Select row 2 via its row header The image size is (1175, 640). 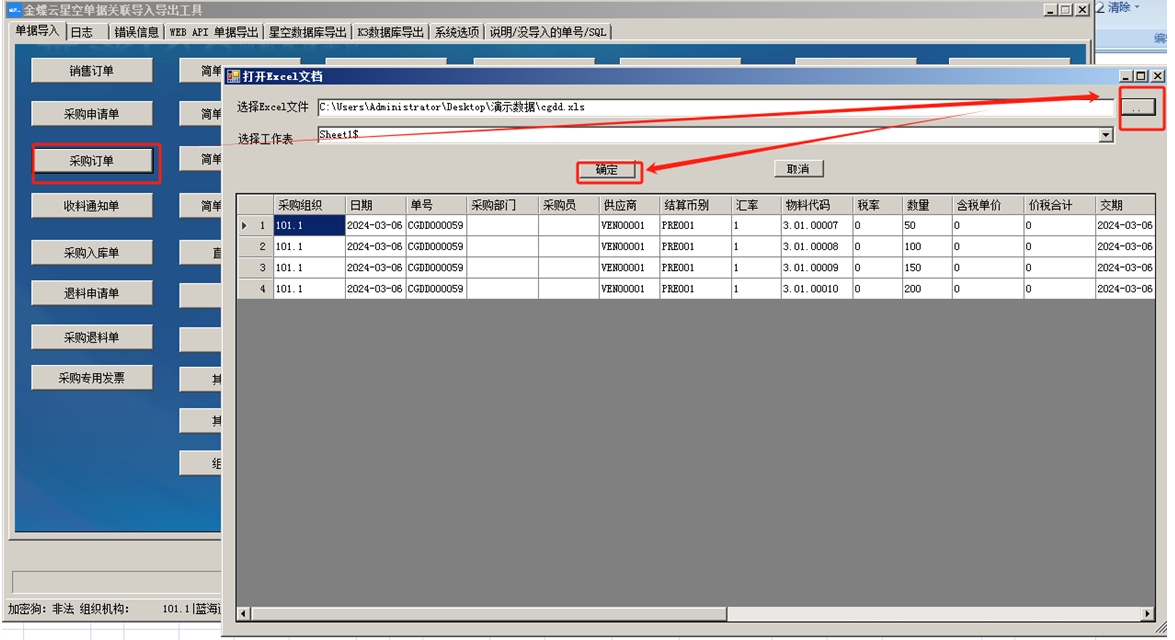click(256, 246)
